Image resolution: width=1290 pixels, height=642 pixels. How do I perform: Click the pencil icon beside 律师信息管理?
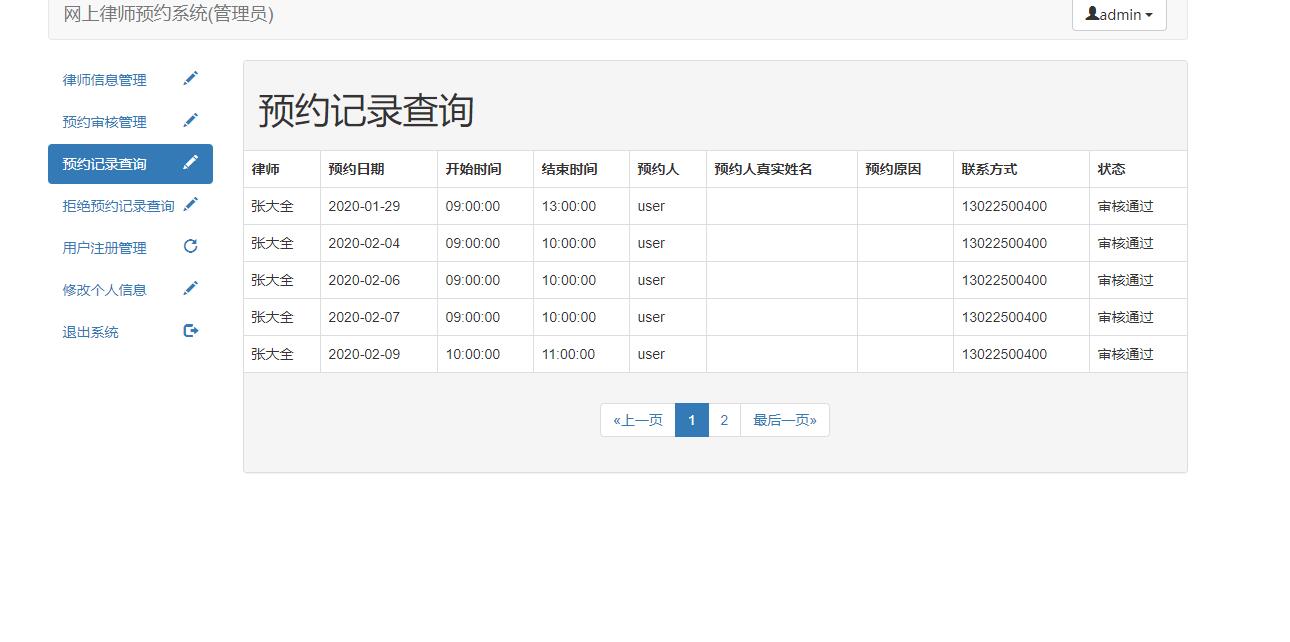(x=190, y=79)
